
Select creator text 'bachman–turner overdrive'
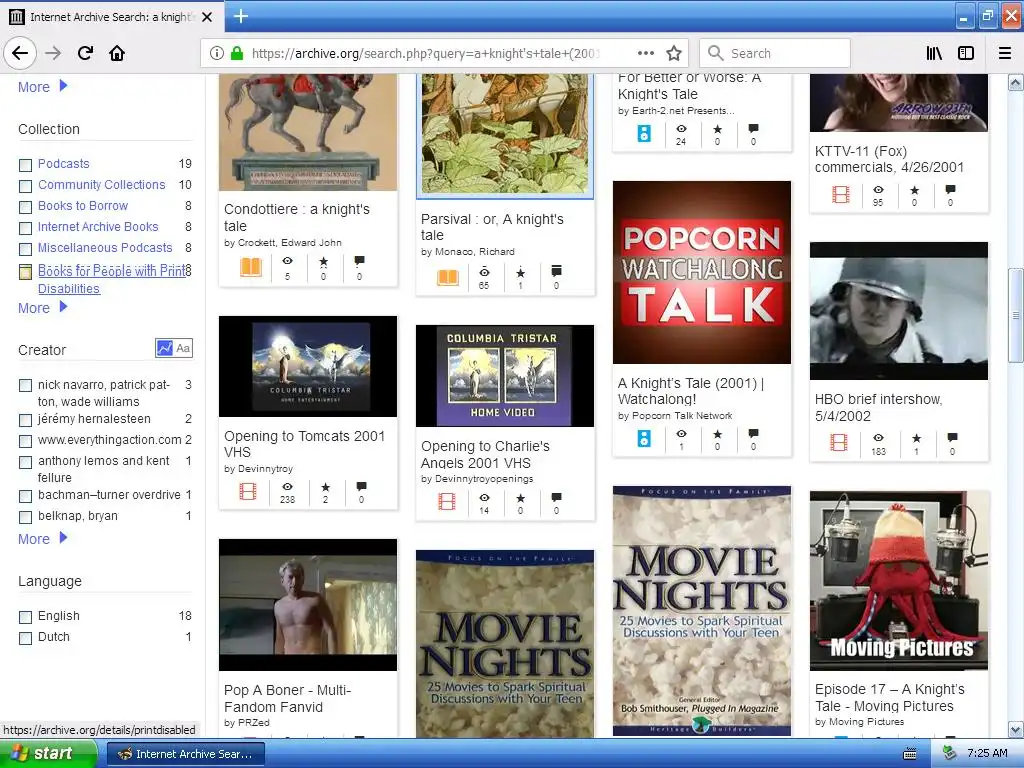[109, 495]
